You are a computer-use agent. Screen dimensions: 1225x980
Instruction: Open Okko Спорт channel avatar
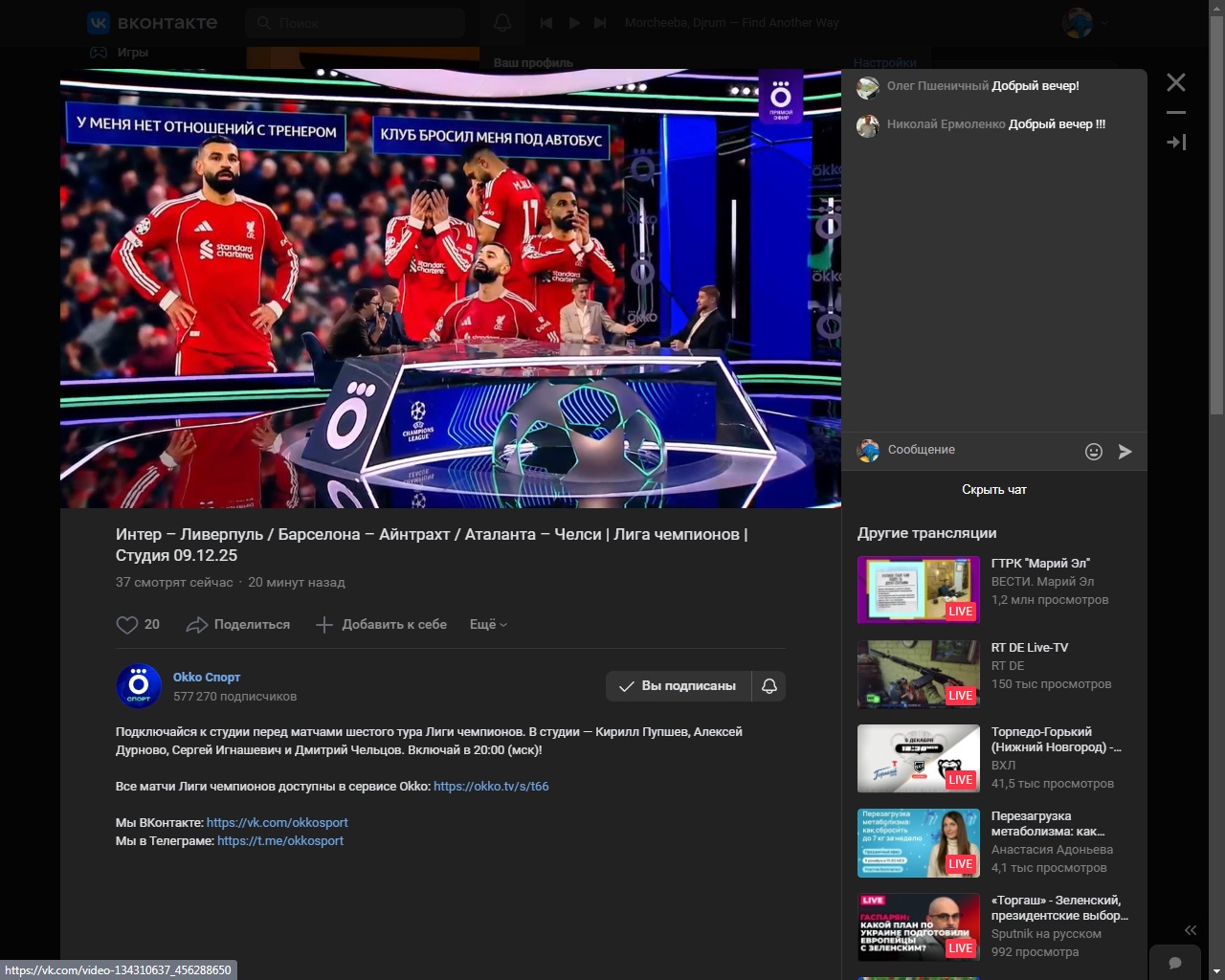tap(139, 686)
